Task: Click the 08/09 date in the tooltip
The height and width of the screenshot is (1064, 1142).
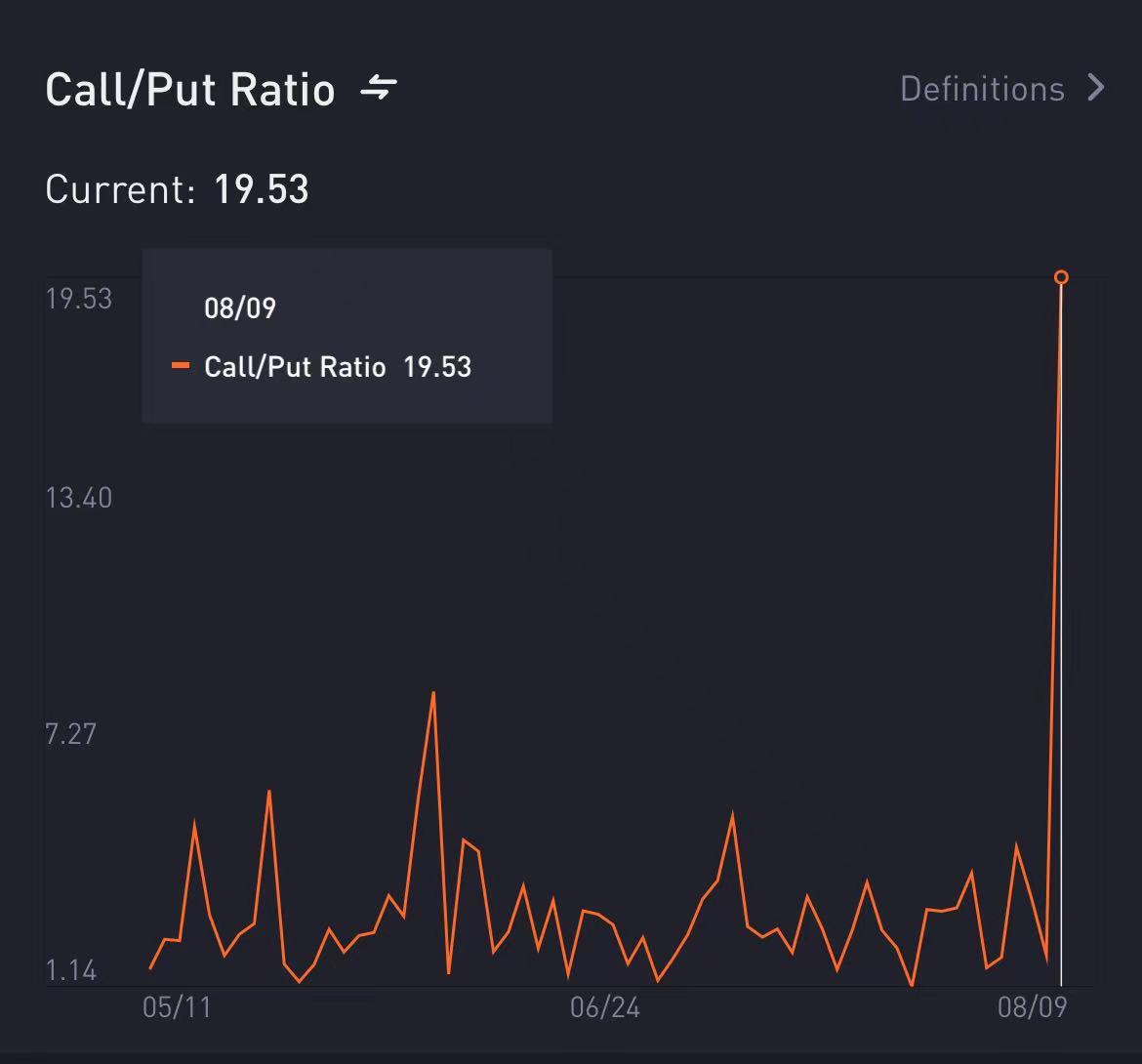Action: pos(239,308)
